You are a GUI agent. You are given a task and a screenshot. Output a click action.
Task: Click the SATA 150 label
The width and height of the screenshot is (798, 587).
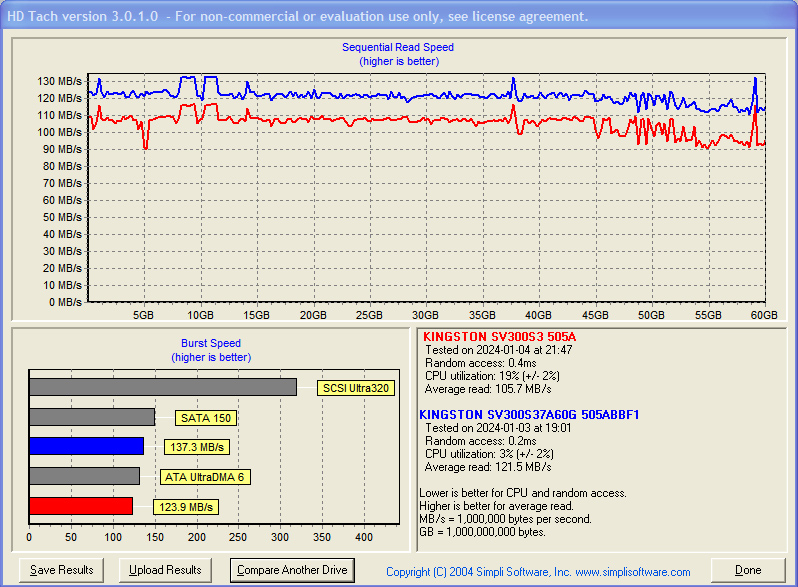(x=205, y=418)
